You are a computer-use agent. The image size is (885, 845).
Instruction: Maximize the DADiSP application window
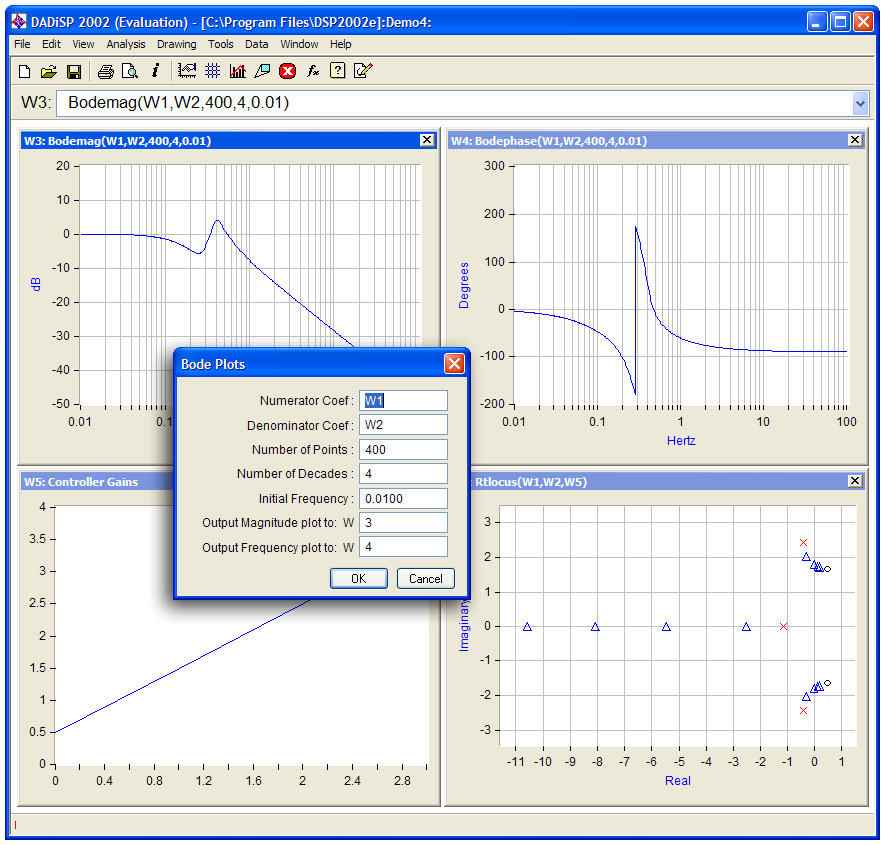coord(840,22)
